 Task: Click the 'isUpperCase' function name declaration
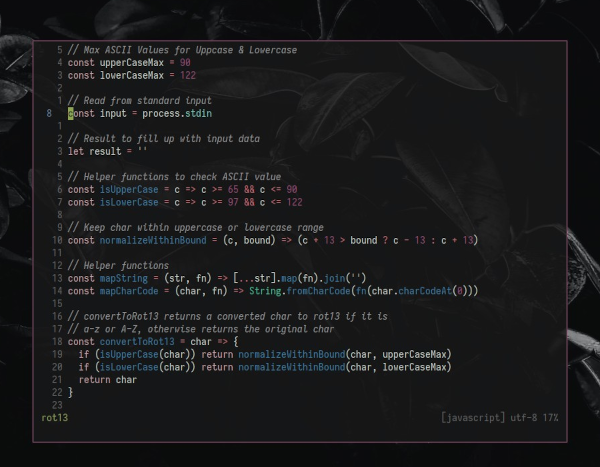[129, 189]
